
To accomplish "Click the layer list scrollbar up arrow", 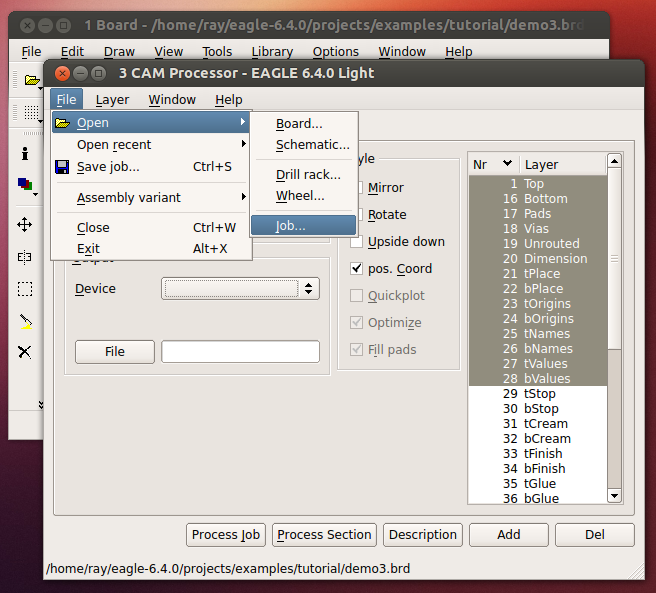I will click(x=614, y=161).
